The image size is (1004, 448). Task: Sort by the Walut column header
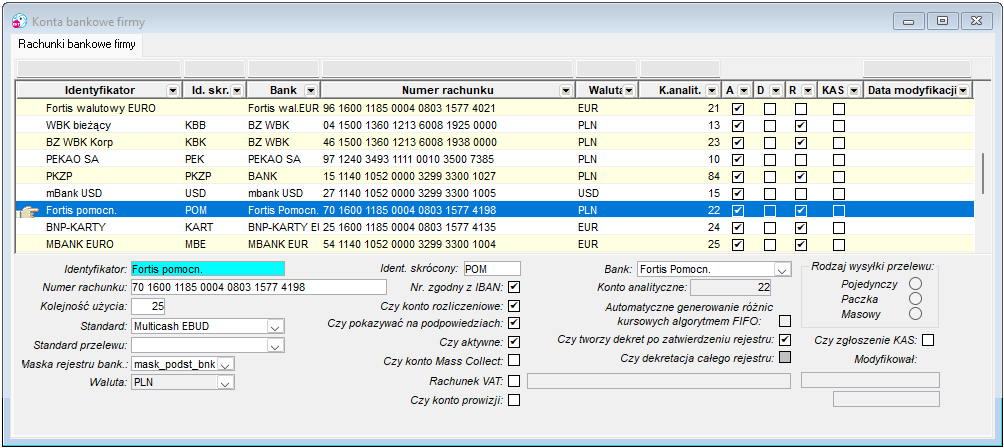click(x=600, y=90)
